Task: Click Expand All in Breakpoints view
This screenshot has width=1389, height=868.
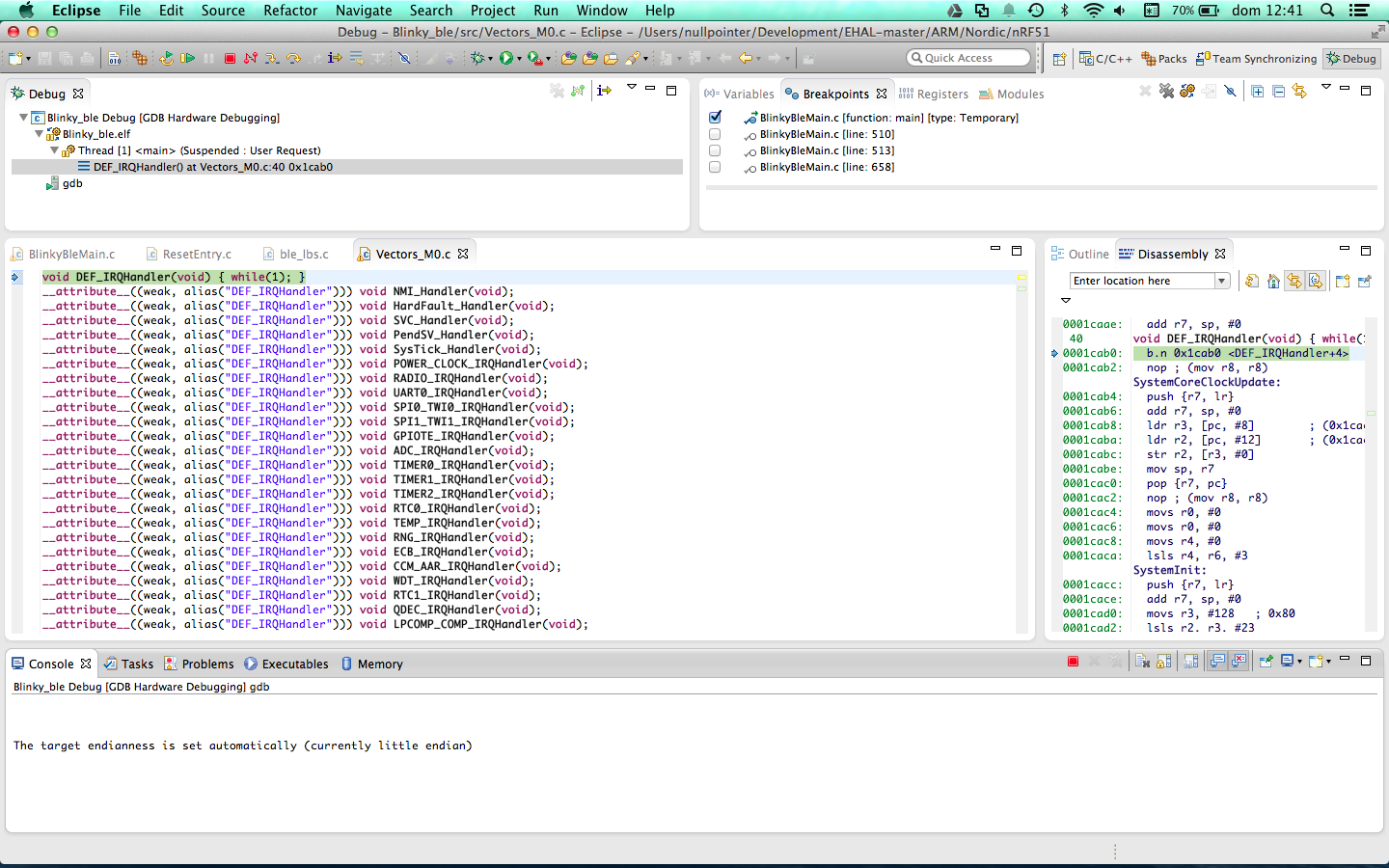Action: tap(1258, 91)
